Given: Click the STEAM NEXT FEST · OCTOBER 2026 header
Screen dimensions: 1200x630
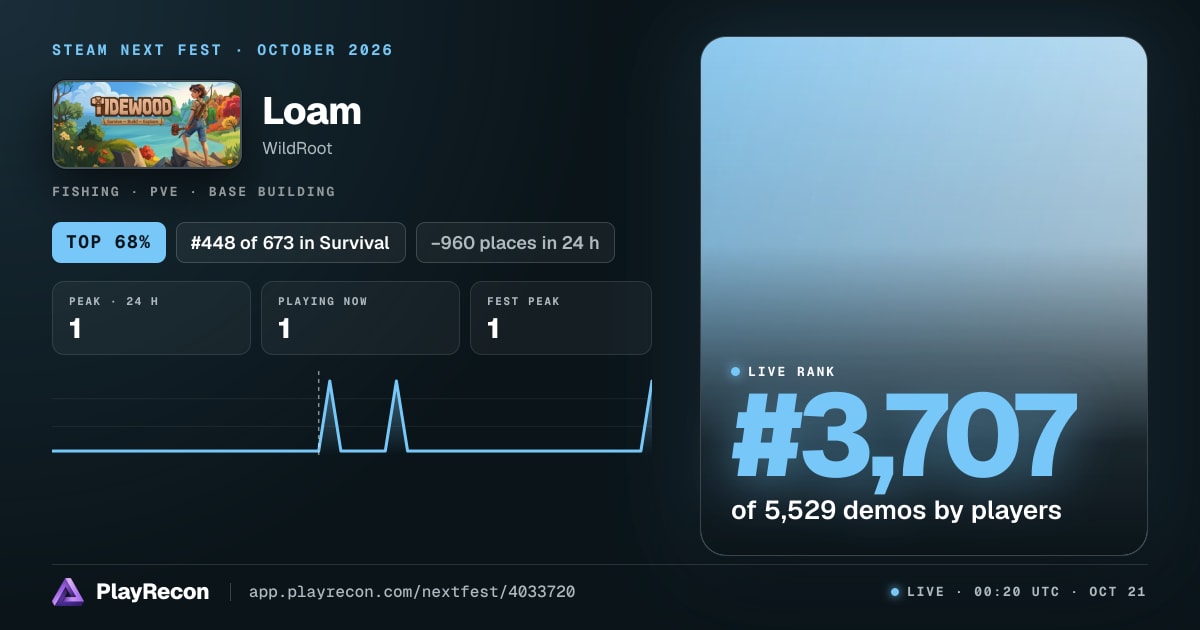Looking at the screenshot, I should point(223,50).
